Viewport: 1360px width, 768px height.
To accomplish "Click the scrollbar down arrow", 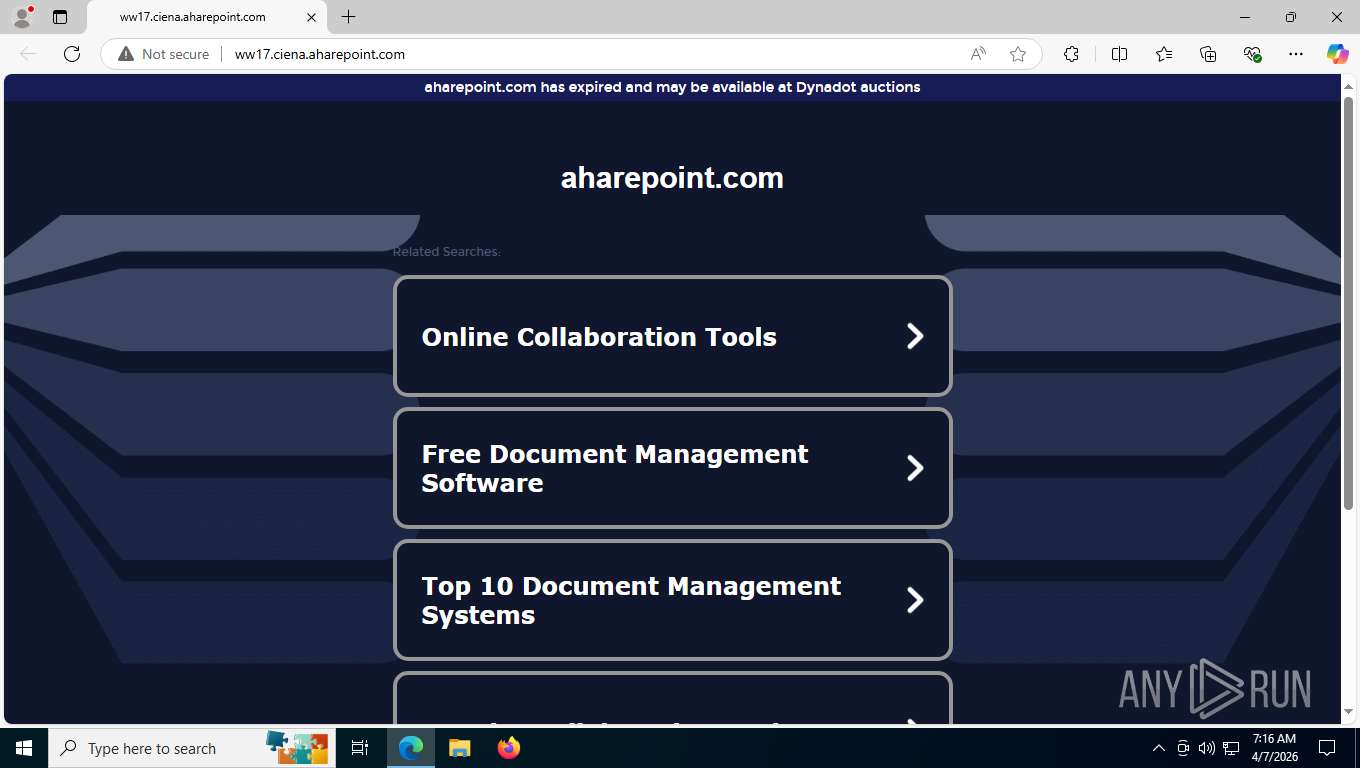I will [x=1348, y=712].
